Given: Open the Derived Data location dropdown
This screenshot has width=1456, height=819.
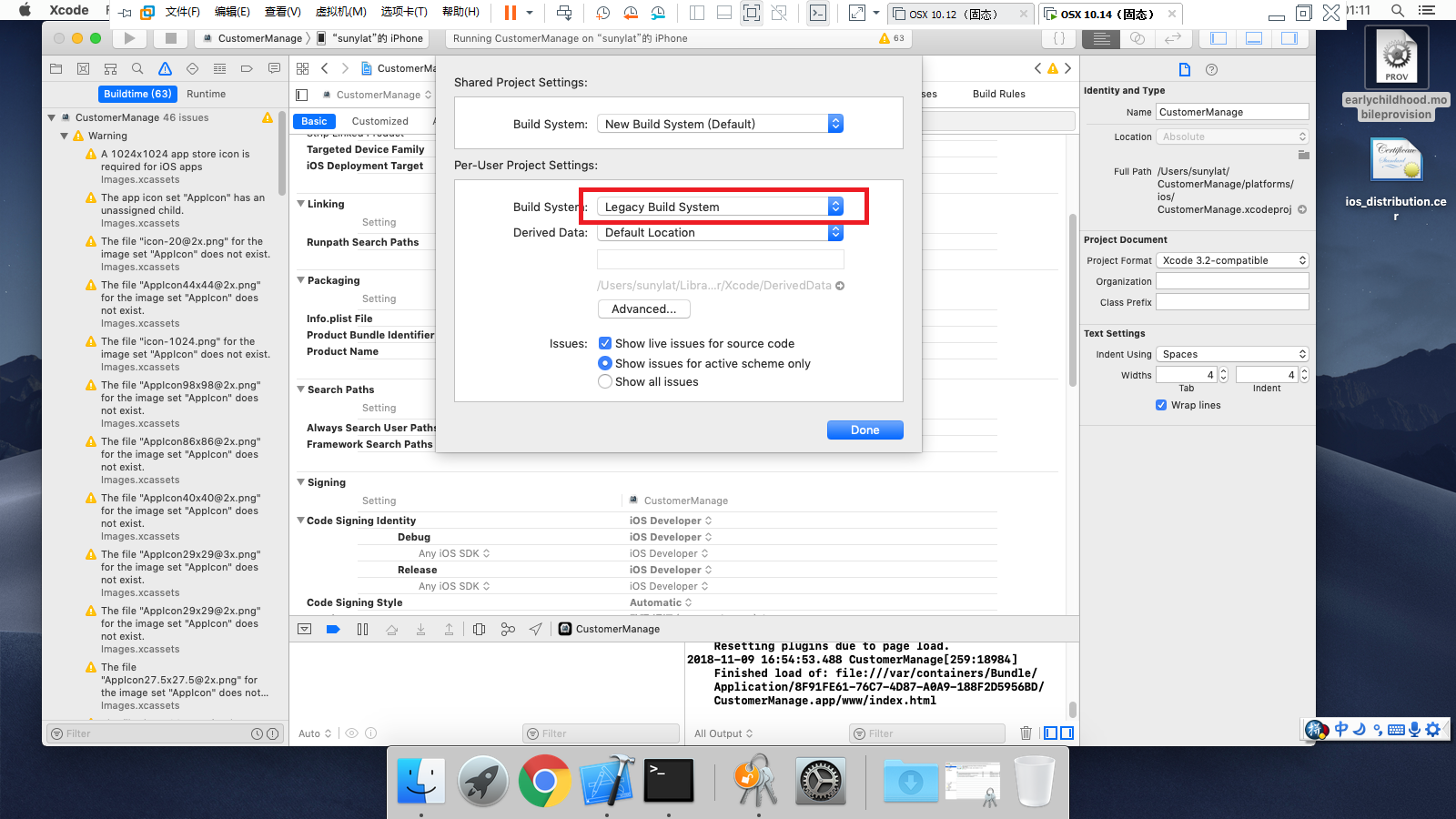Looking at the screenshot, I should [x=720, y=232].
